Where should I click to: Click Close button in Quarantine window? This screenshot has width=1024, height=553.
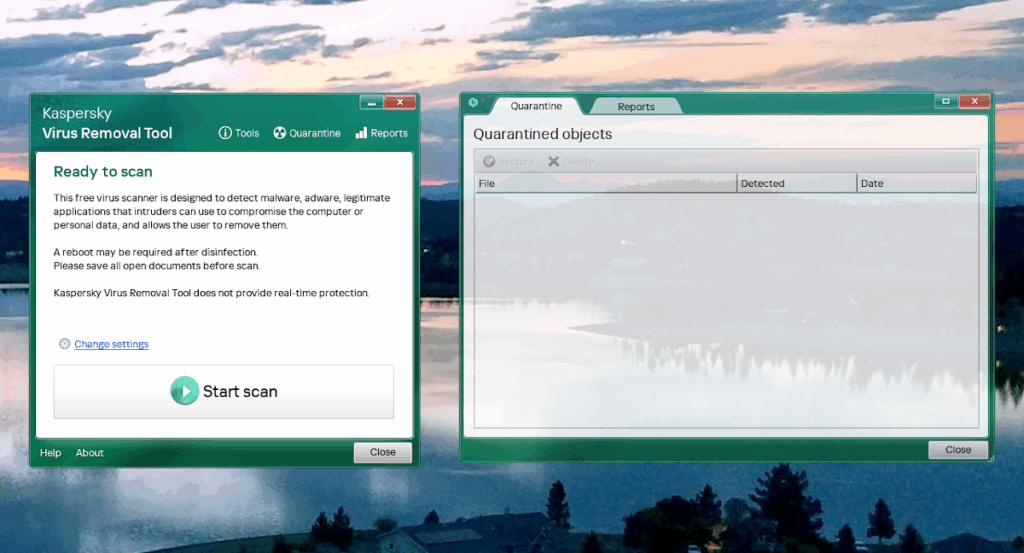pyautogui.click(x=958, y=449)
